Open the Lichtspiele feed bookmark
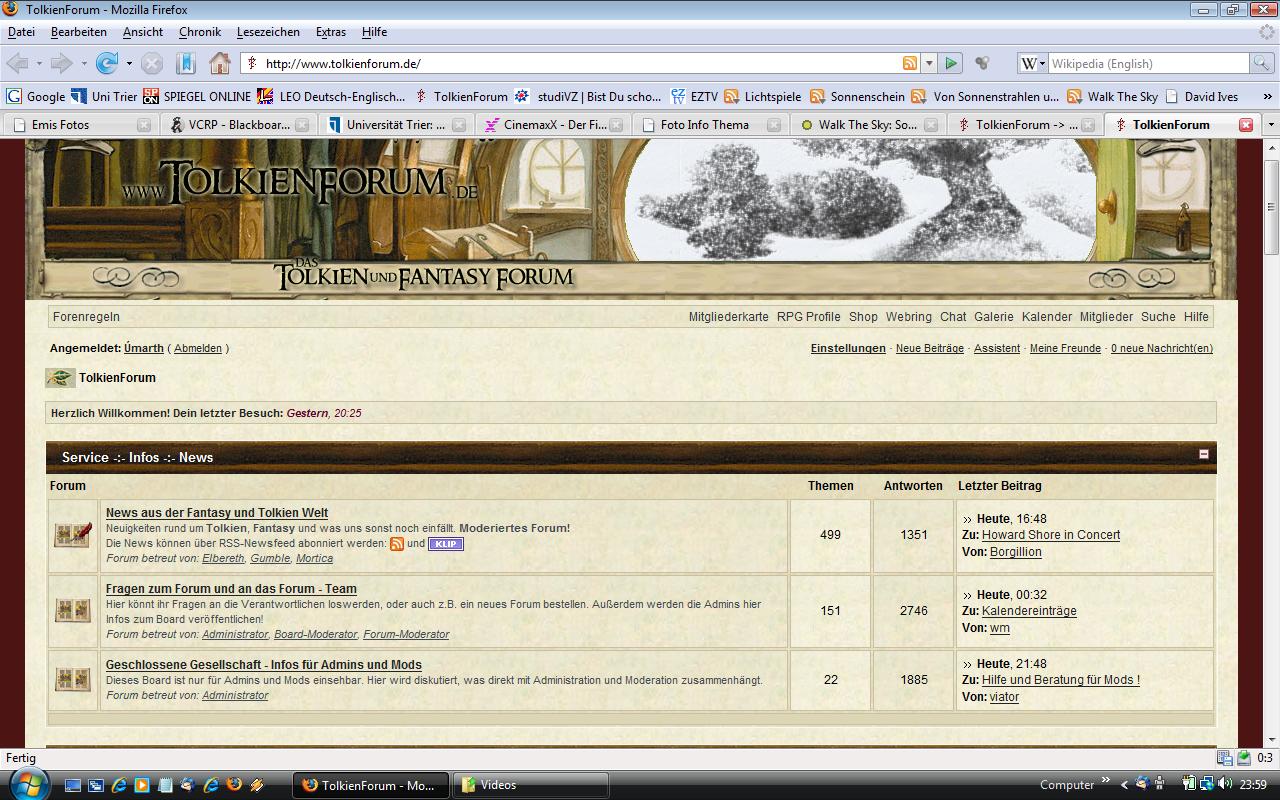This screenshot has width=1280, height=800. click(x=763, y=97)
